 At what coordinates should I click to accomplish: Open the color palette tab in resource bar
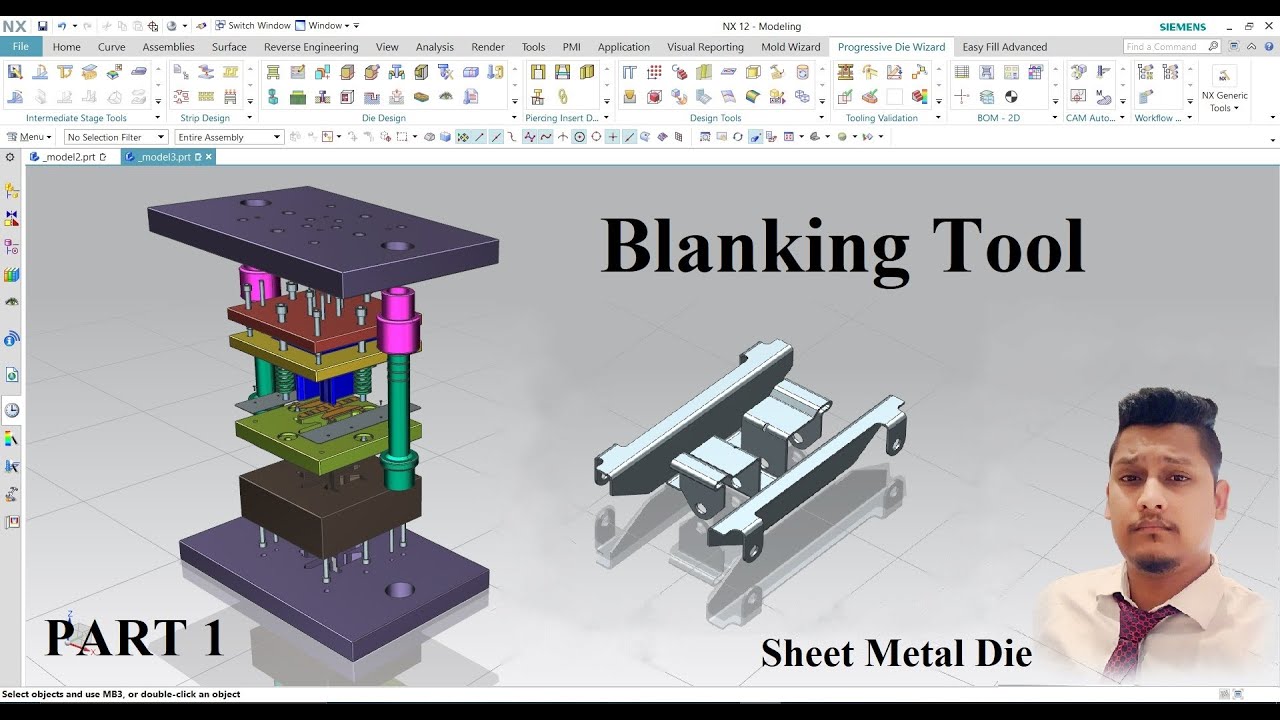[12, 438]
